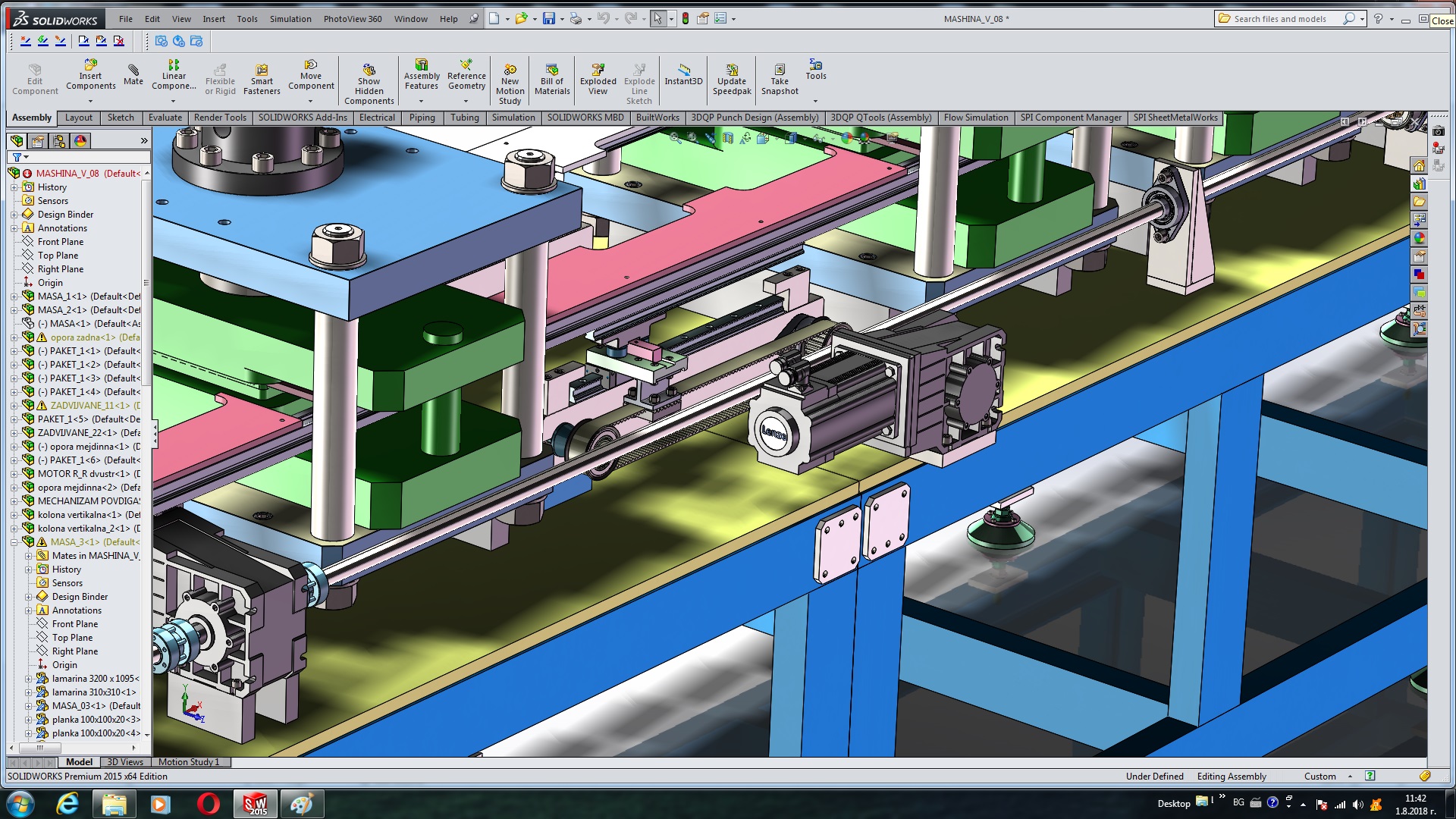Click the Mate tool icon
Image resolution: width=1456 pixels, height=819 pixels.
133,71
